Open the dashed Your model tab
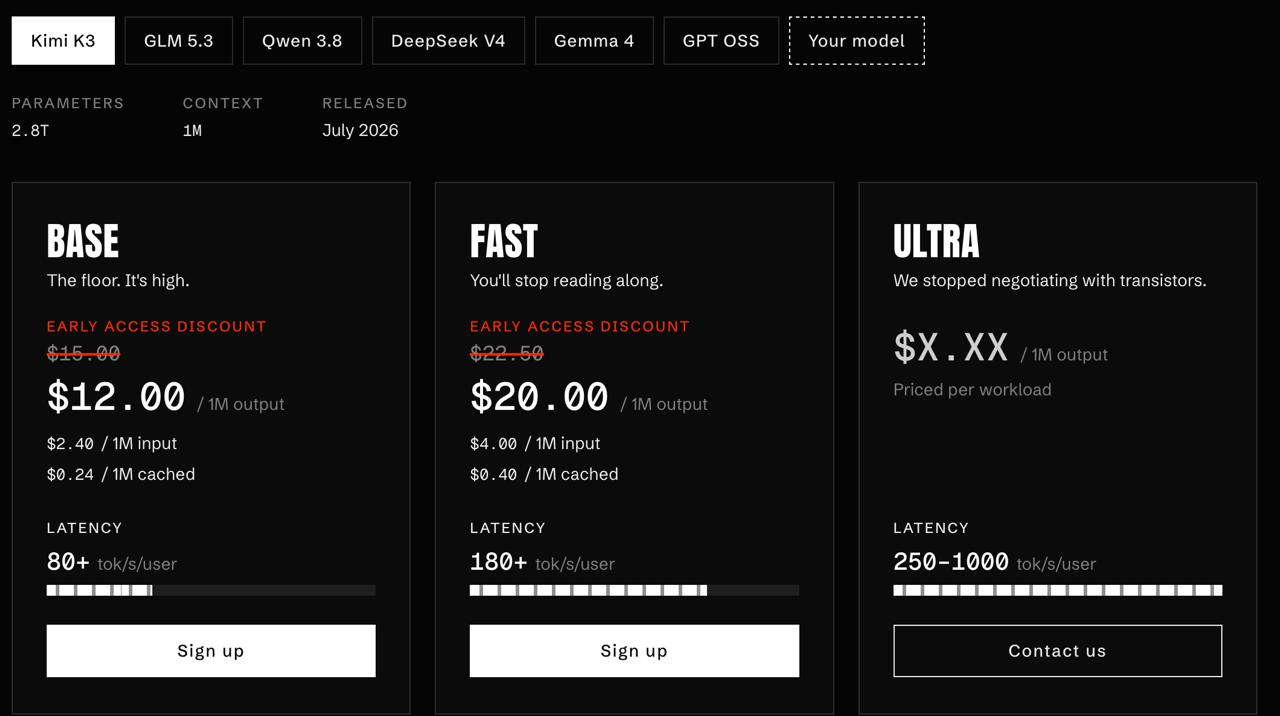 [857, 41]
